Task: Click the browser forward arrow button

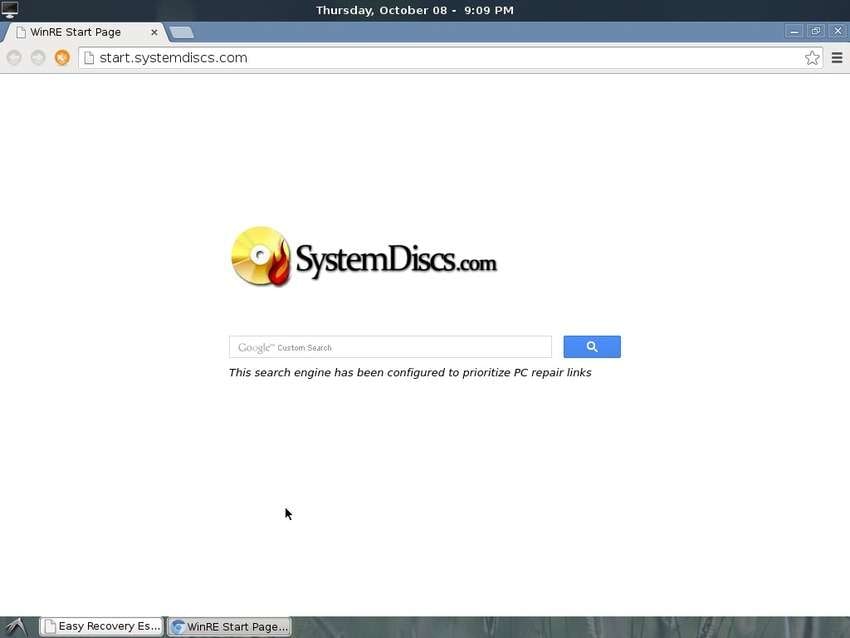Action: 38,57
